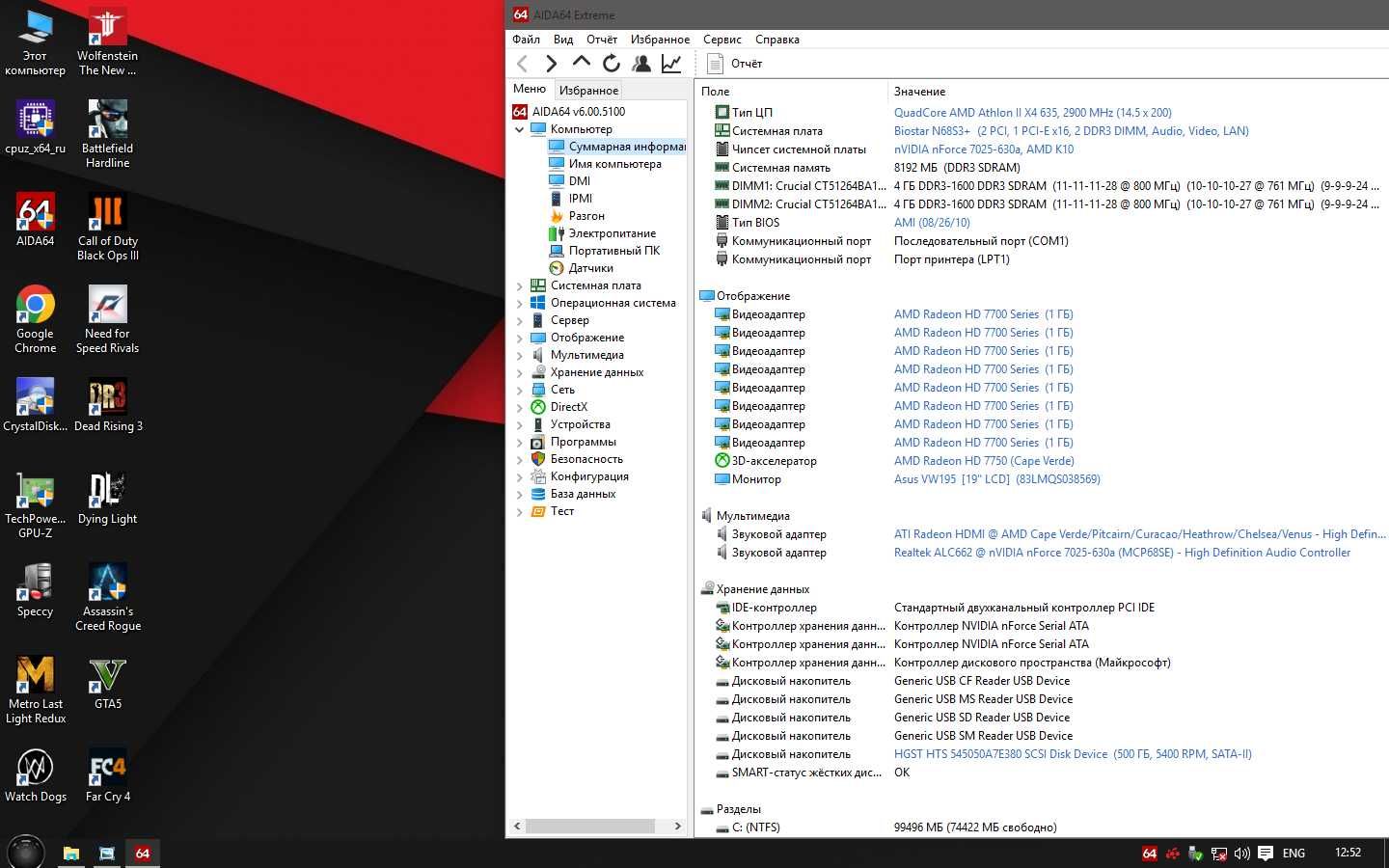Open the Сервис menu
This screenshot has width=1389, height=868.
722,40
